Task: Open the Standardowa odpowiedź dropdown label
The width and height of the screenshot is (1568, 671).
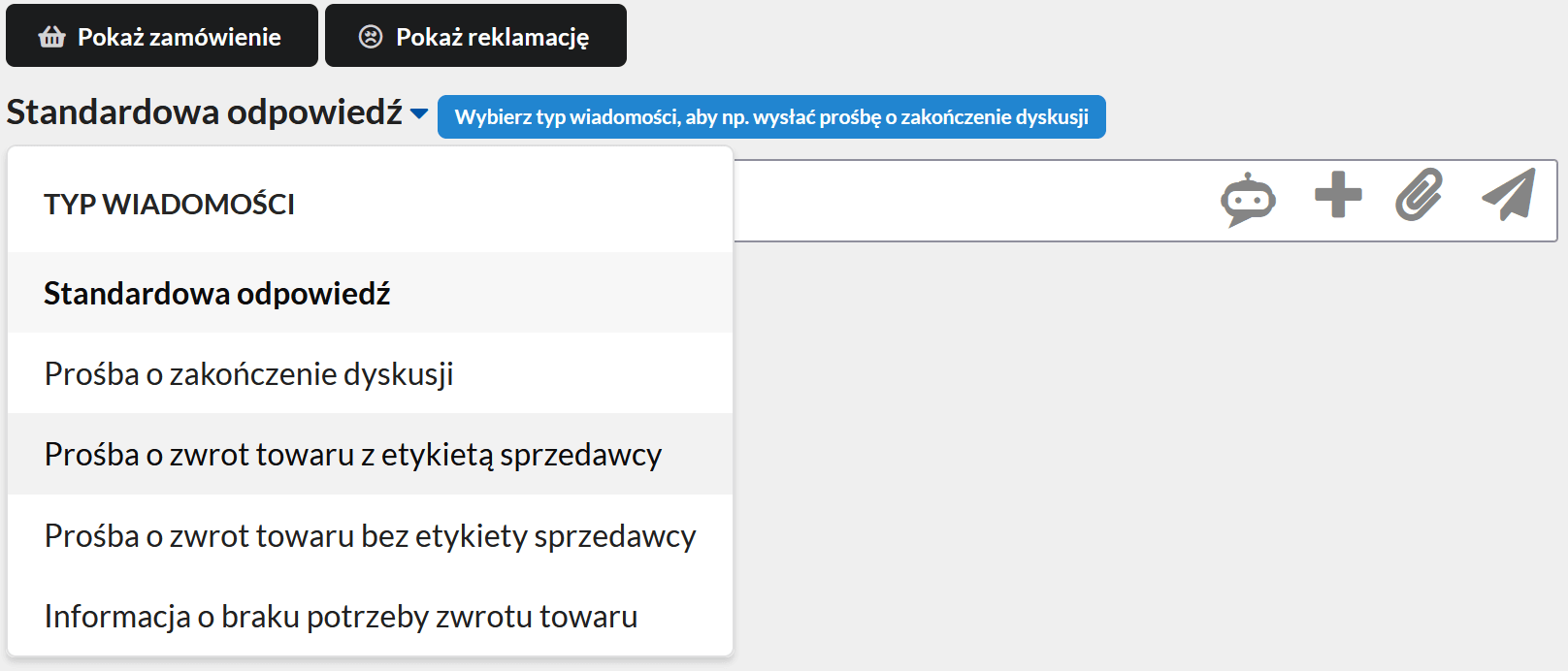Action: (x=204, y=112)
